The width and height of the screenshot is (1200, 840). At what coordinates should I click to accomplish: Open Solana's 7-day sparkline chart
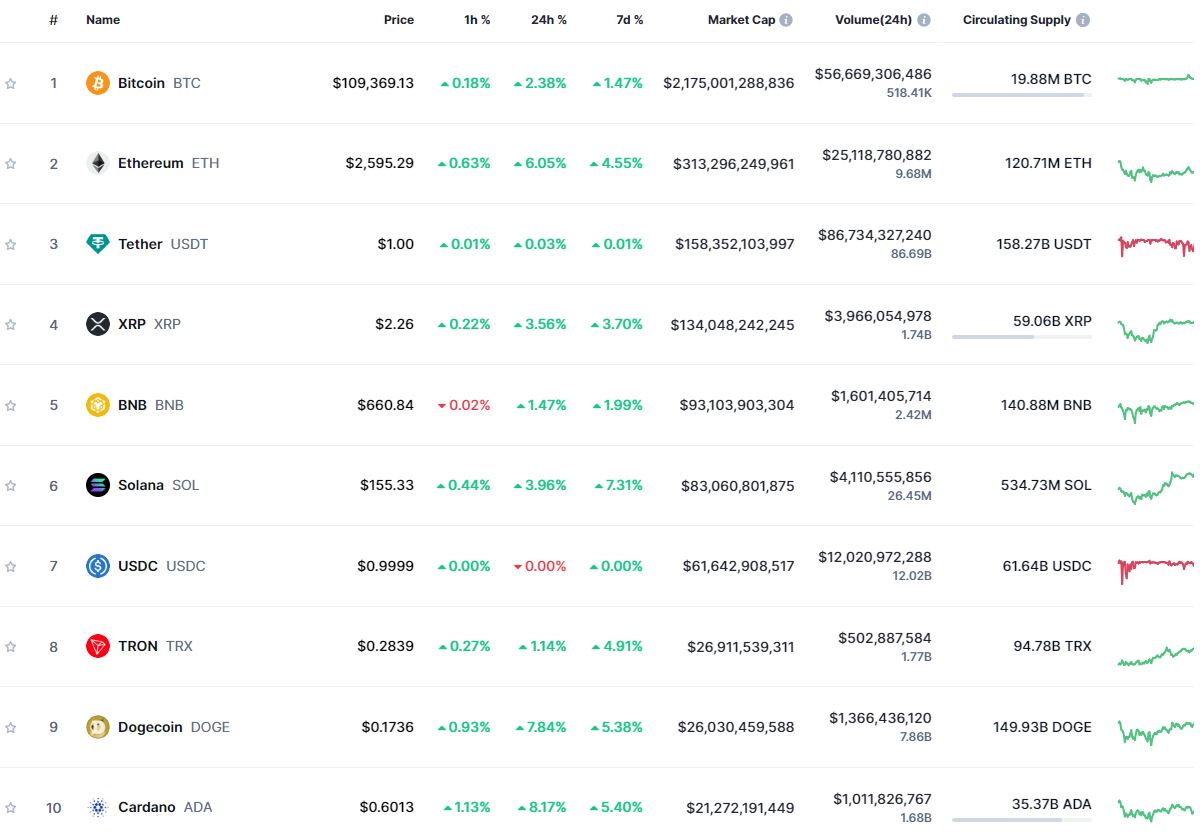point(1157,486)
